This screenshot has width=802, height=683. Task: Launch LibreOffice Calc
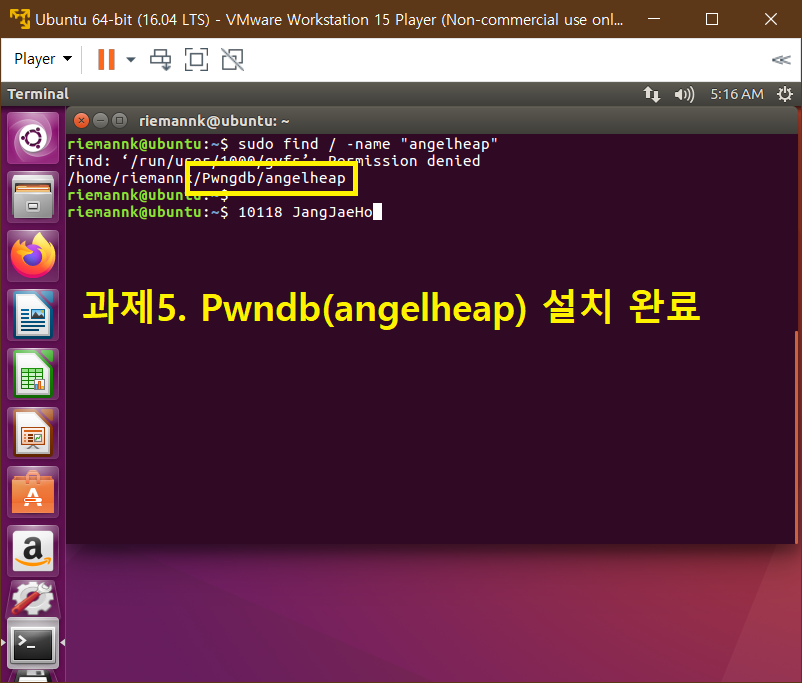click(33, 374)
